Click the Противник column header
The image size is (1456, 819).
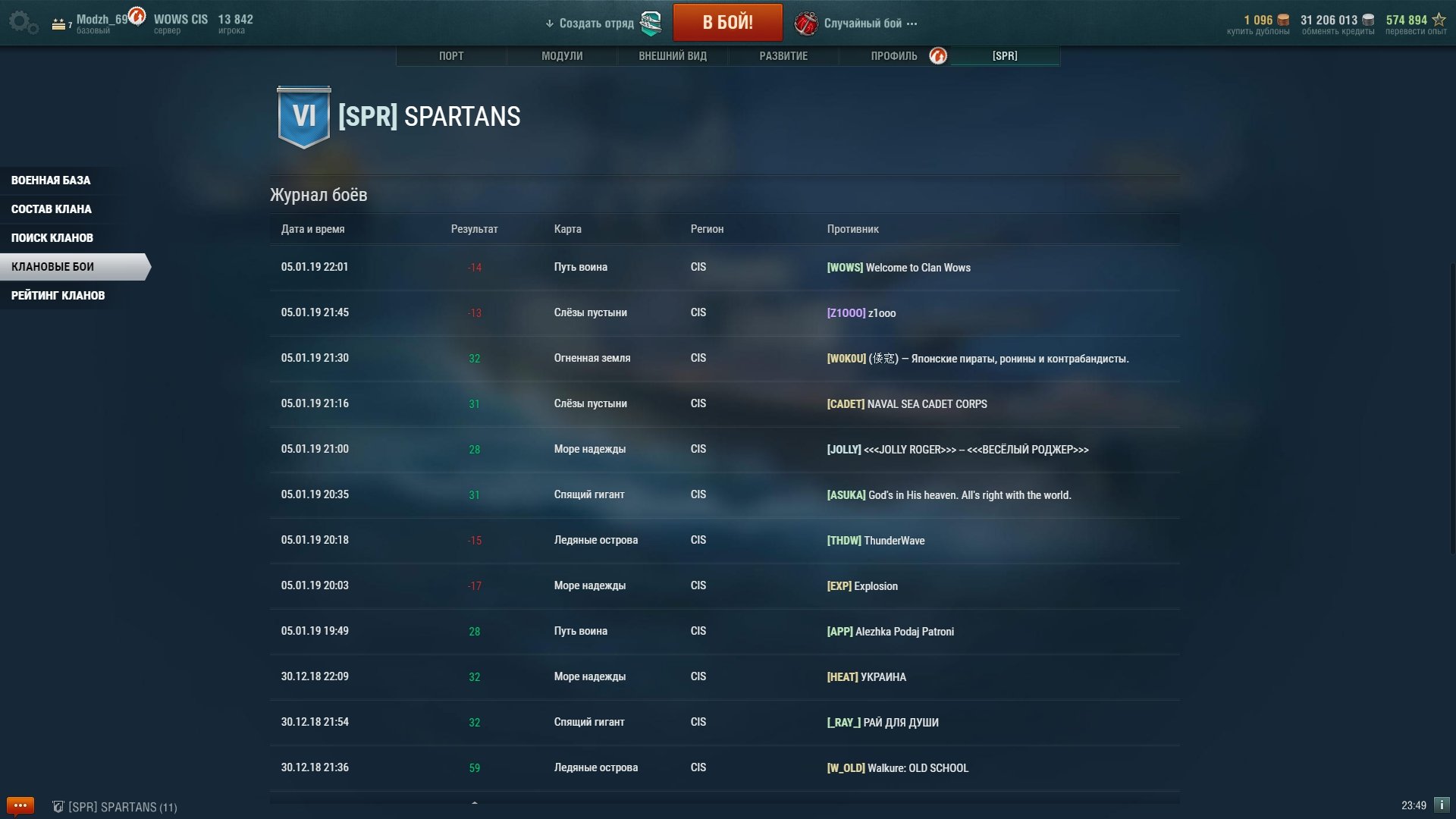pos(852,229)
